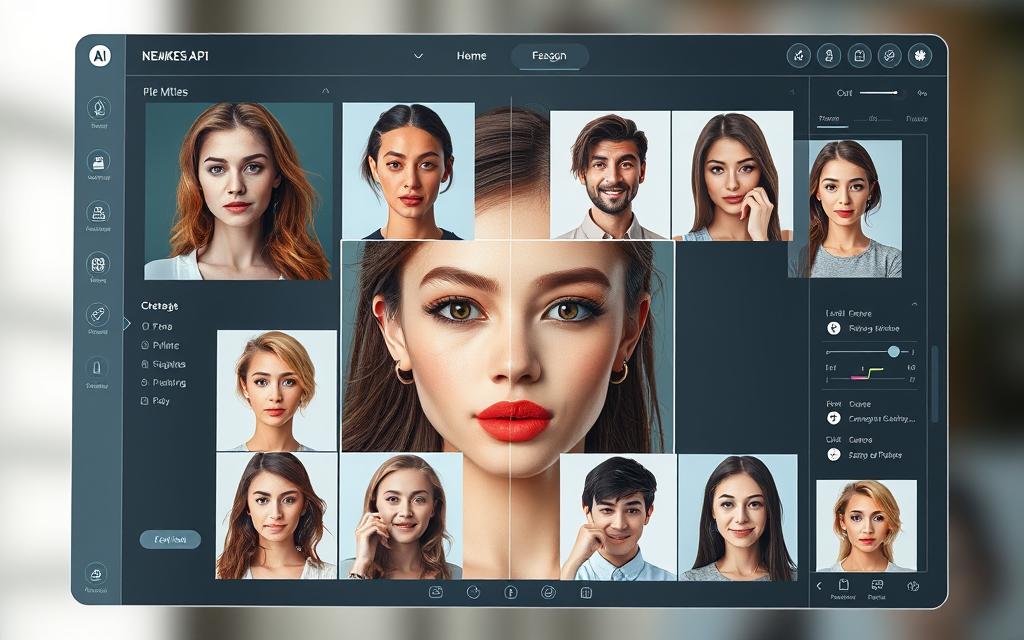Switch to the Home tab

[x=471, y=56]
